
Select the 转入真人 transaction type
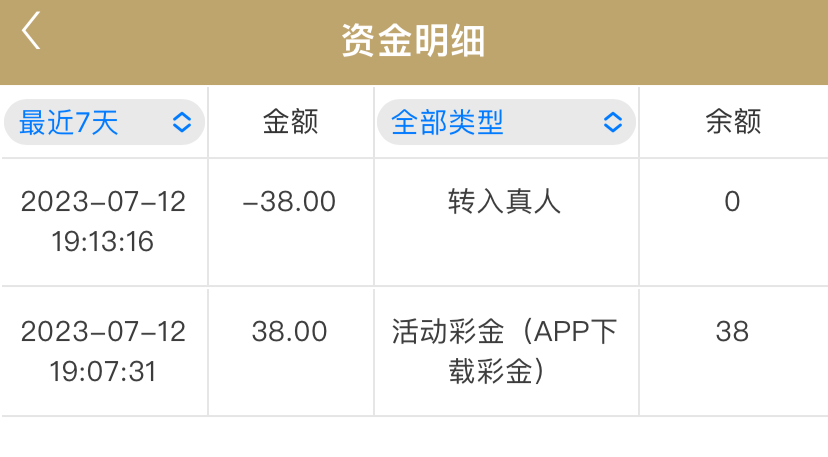point(505,202)
